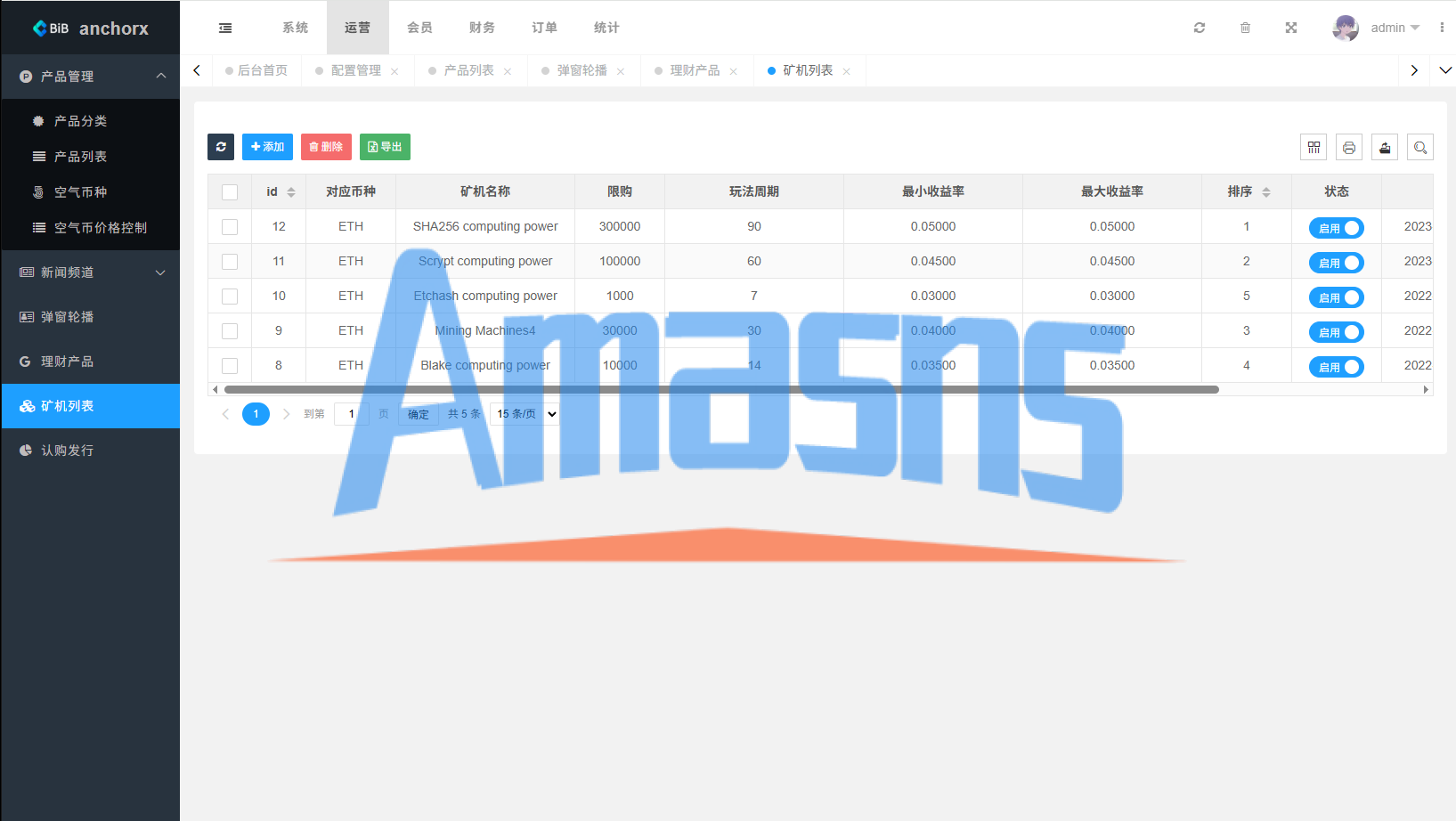This screenshot has height=821, width=1456.
Task: Sort by 排序 column arrows
Action: point(1266,192)
